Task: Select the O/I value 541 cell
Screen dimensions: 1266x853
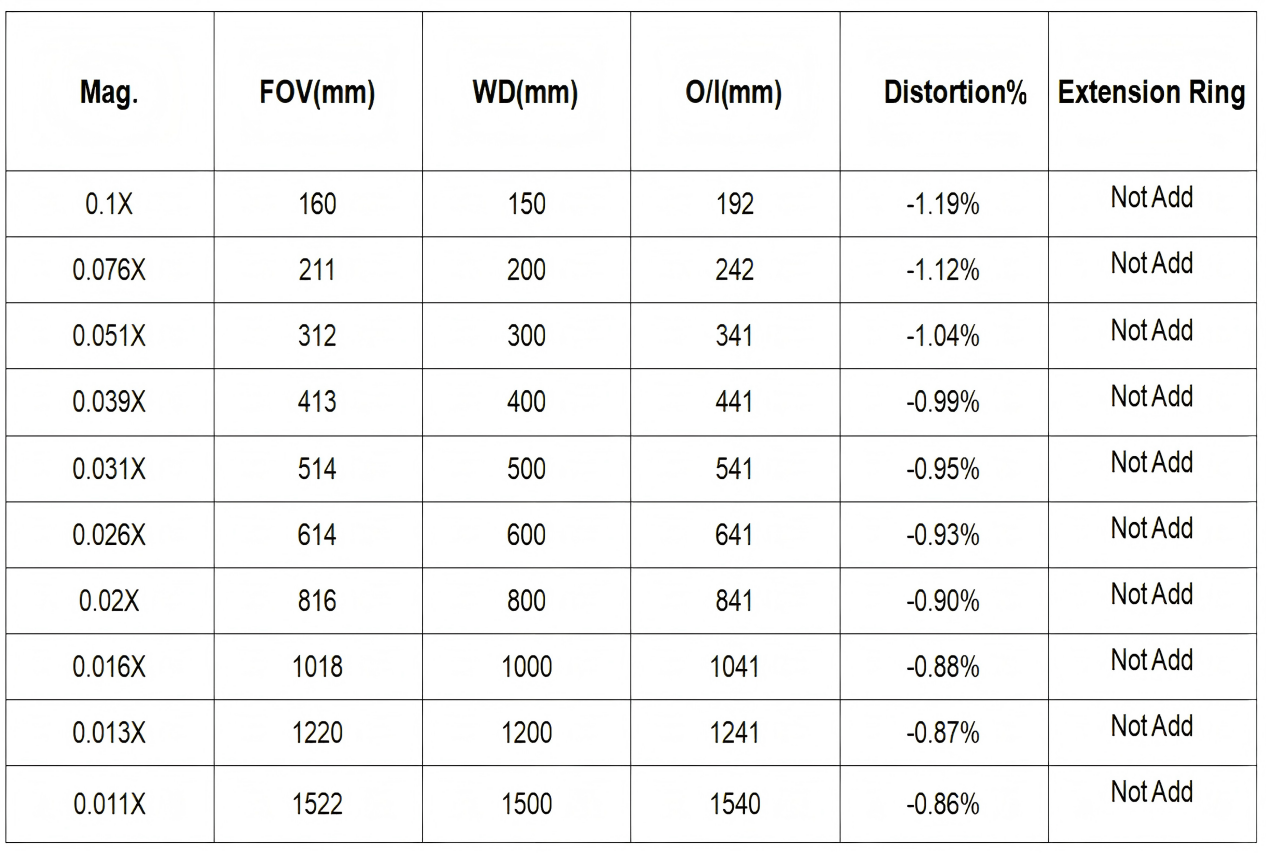Action: coord(735,469)
